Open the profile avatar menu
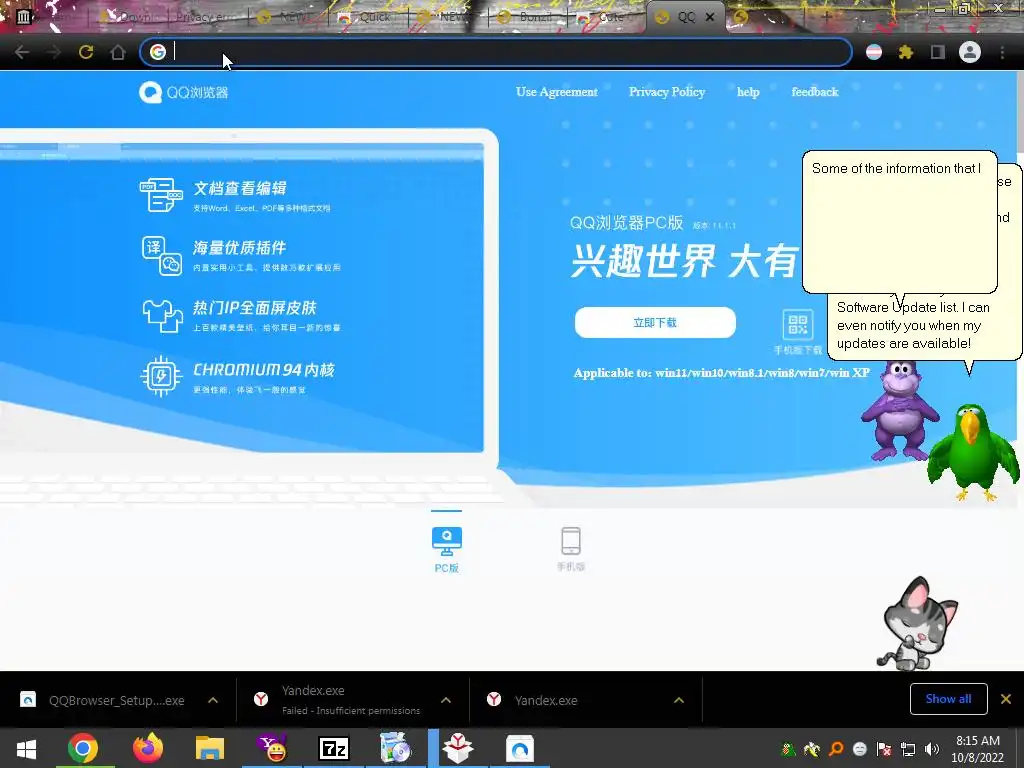Viewport: 1024px width, 768px height. tap(970, 52)
